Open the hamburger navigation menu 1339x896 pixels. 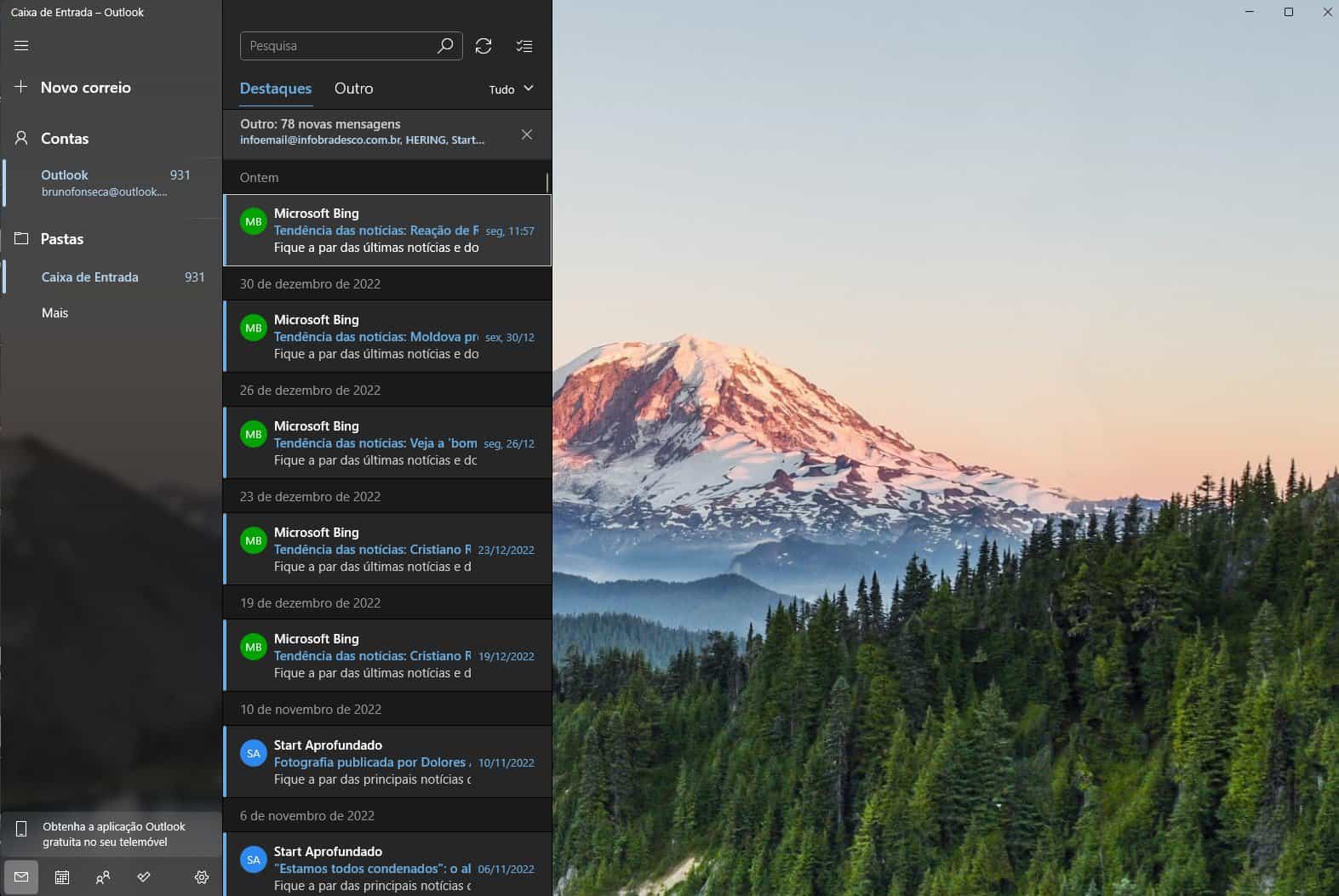21,46
